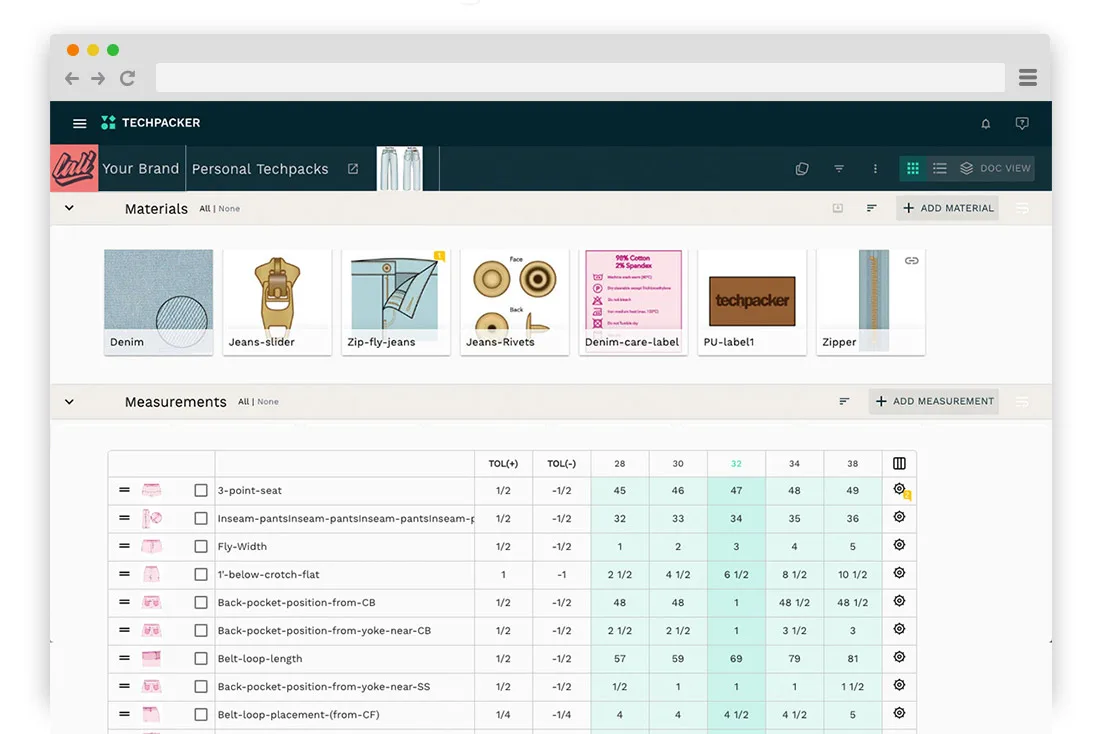This screenshot has width=1100, height=734.
Task: Click the Add Measurement button
Action: (933, 402)
